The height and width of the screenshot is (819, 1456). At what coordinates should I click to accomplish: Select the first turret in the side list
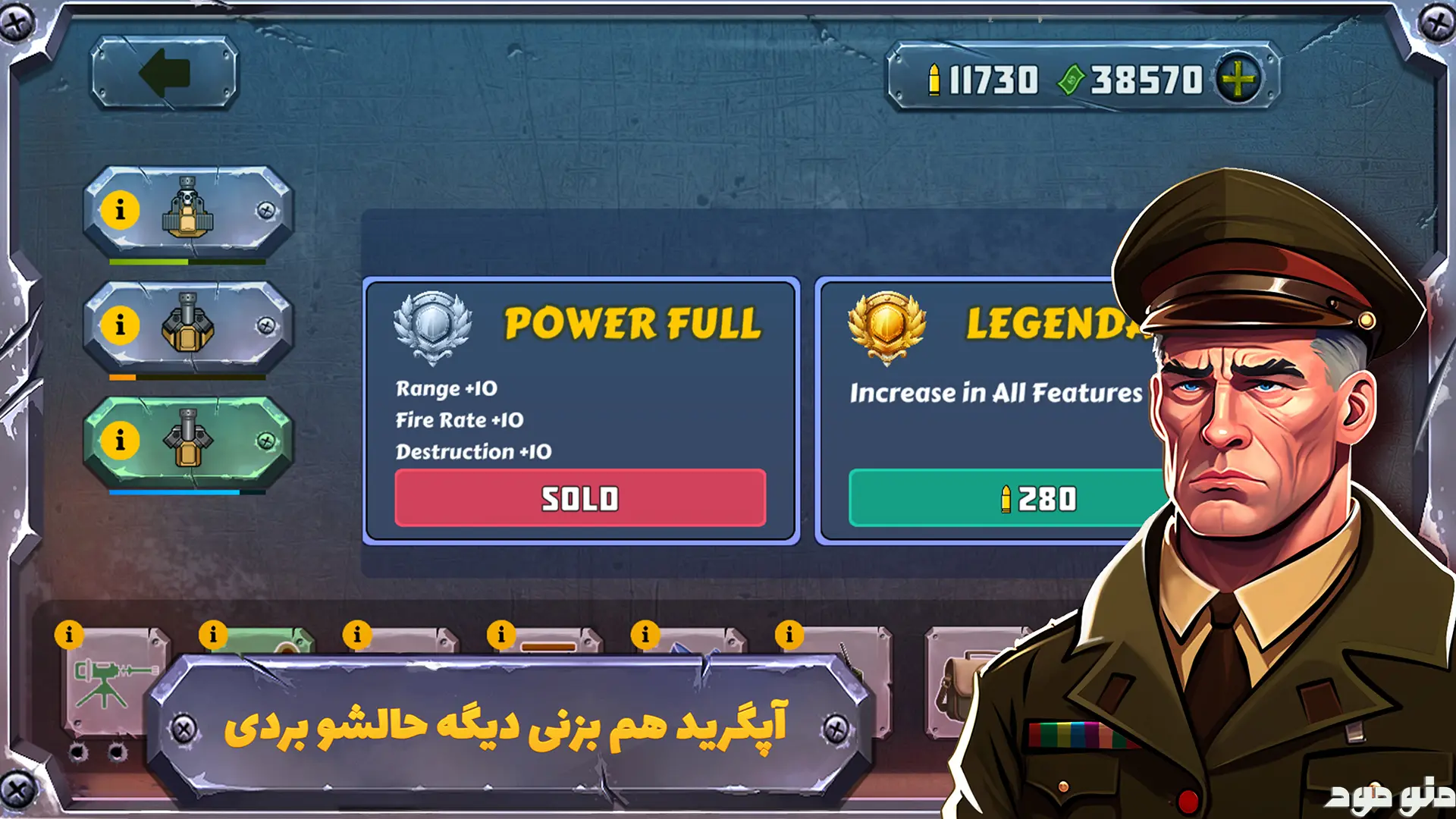click(188, 211)
